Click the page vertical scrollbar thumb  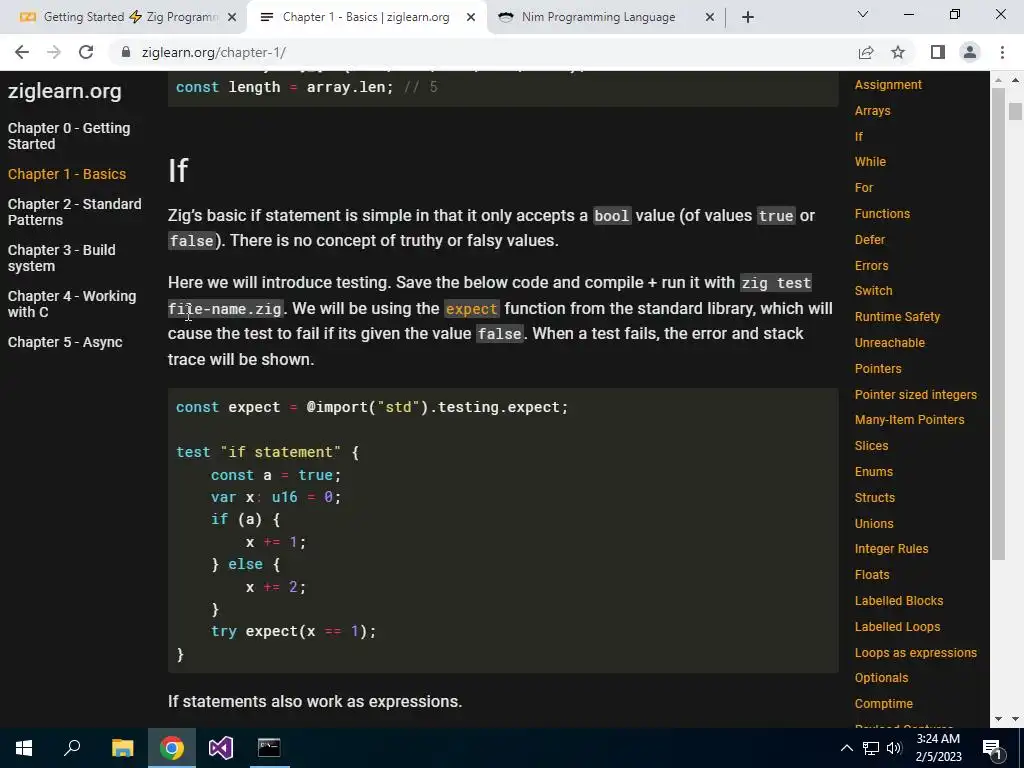[1015, 112]
